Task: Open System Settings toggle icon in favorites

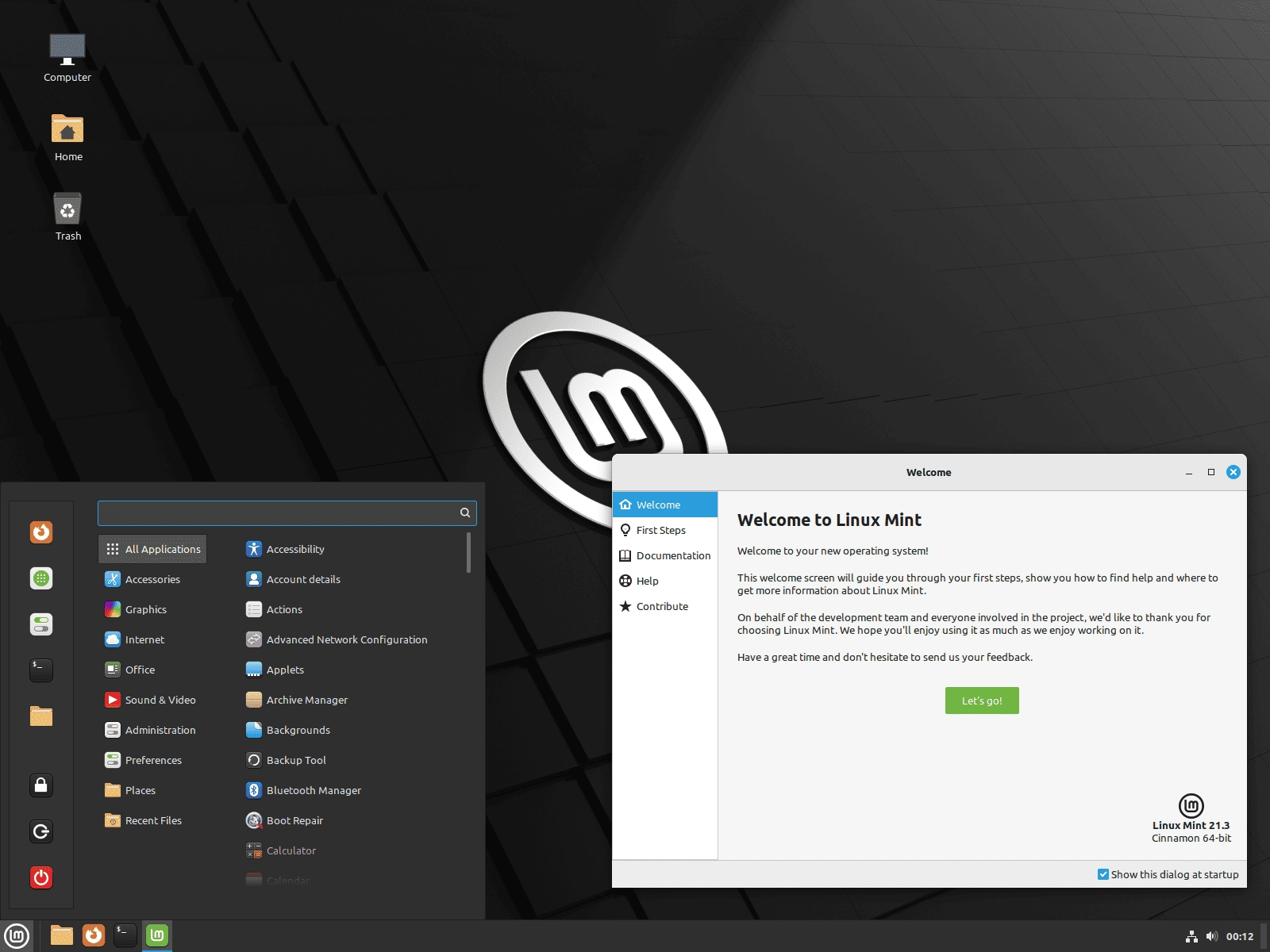Action: pyautogui.click(x=41, y=624)
